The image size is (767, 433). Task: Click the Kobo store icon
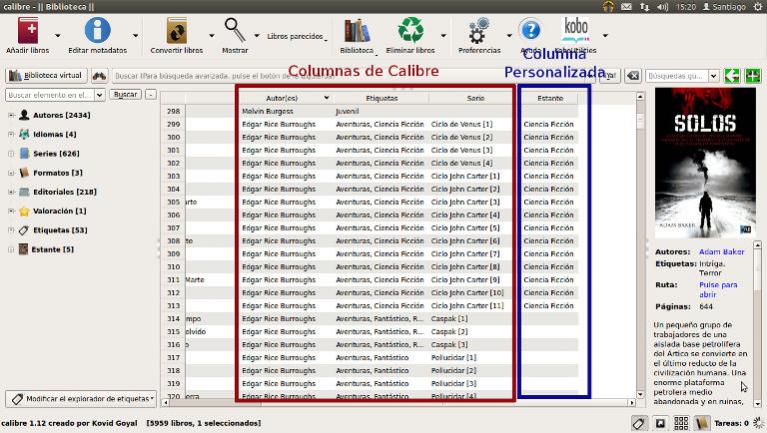click(x=574, y=28)
